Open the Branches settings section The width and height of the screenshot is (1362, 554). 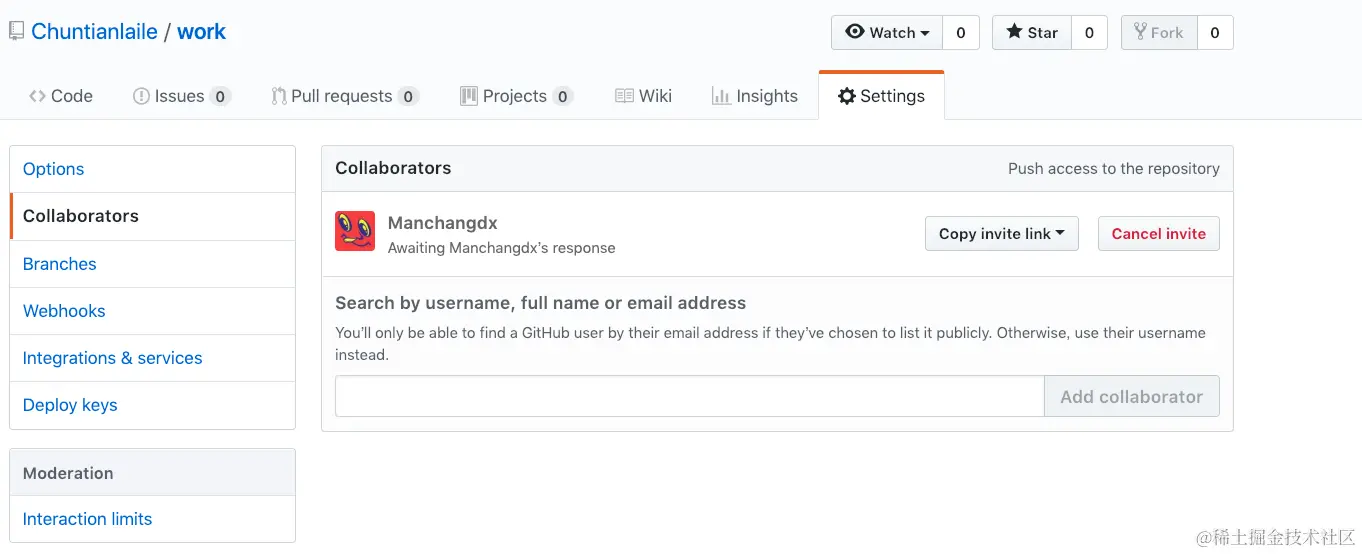pyautogui.click(x=60, y=264)
